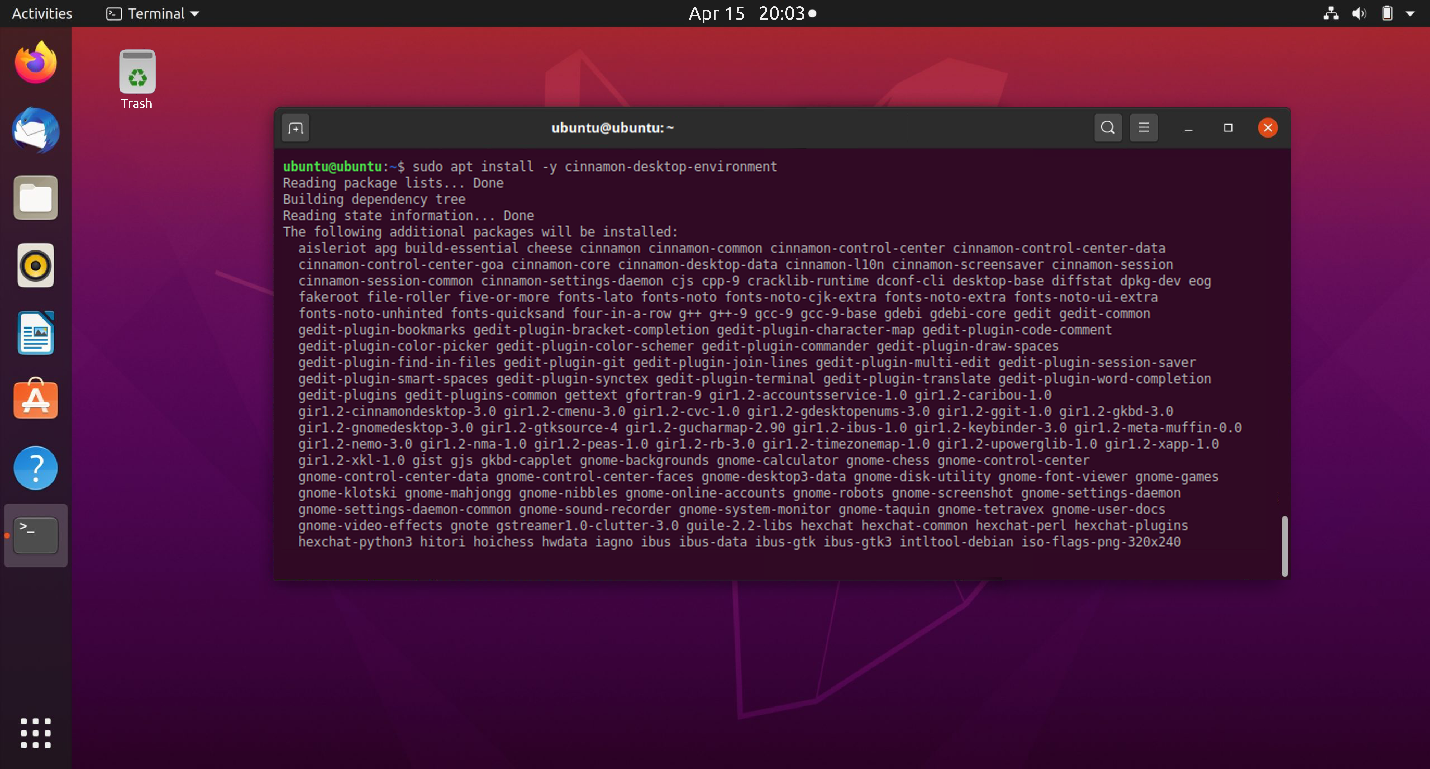Click the package name 'gnome-system-monitor'
1430x769 pixels.
click(x=755, y=510)
